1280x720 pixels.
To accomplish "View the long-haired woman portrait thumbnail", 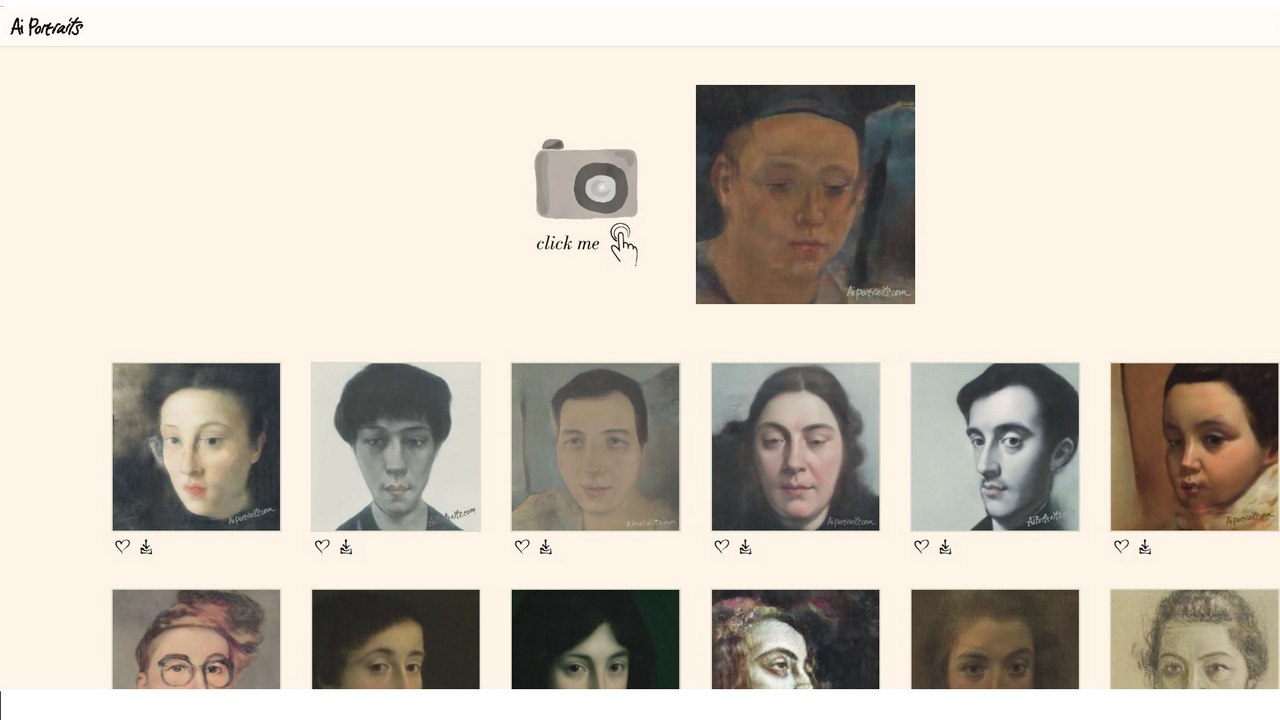I will [x=795, y=447].
